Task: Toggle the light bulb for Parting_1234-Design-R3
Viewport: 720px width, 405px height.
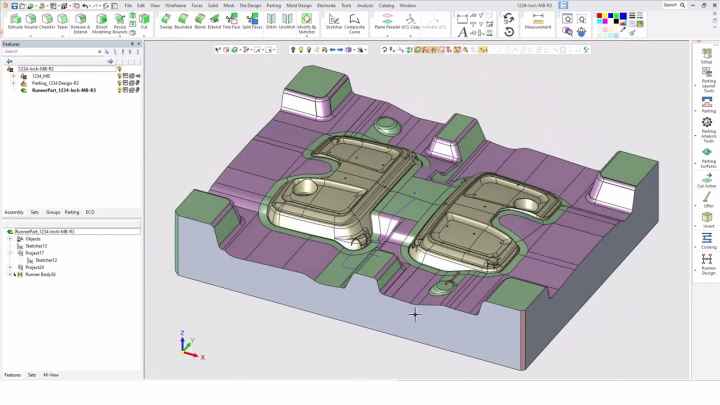Action: coord(119,83)
